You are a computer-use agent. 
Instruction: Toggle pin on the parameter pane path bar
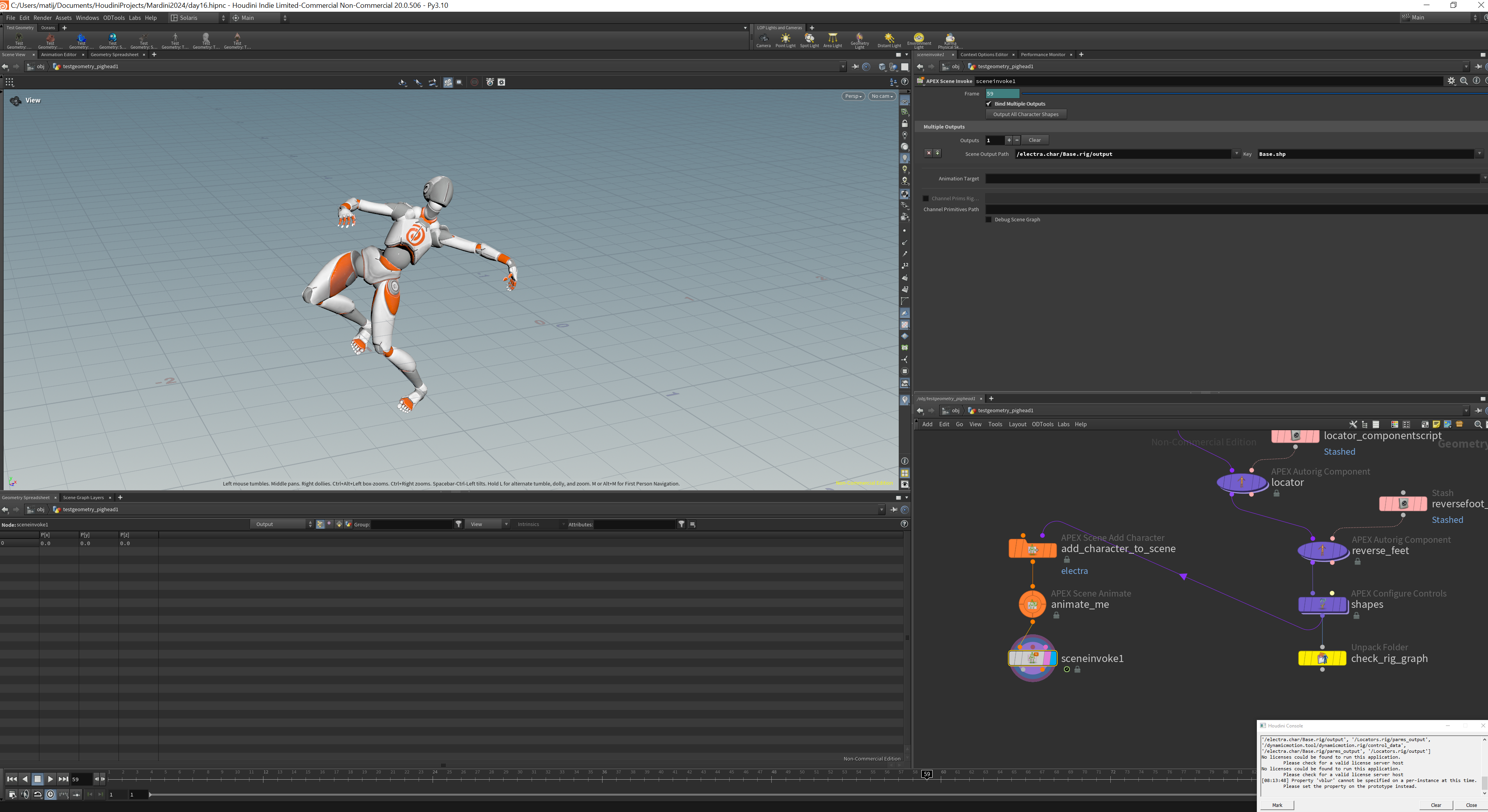[1478, 66]
